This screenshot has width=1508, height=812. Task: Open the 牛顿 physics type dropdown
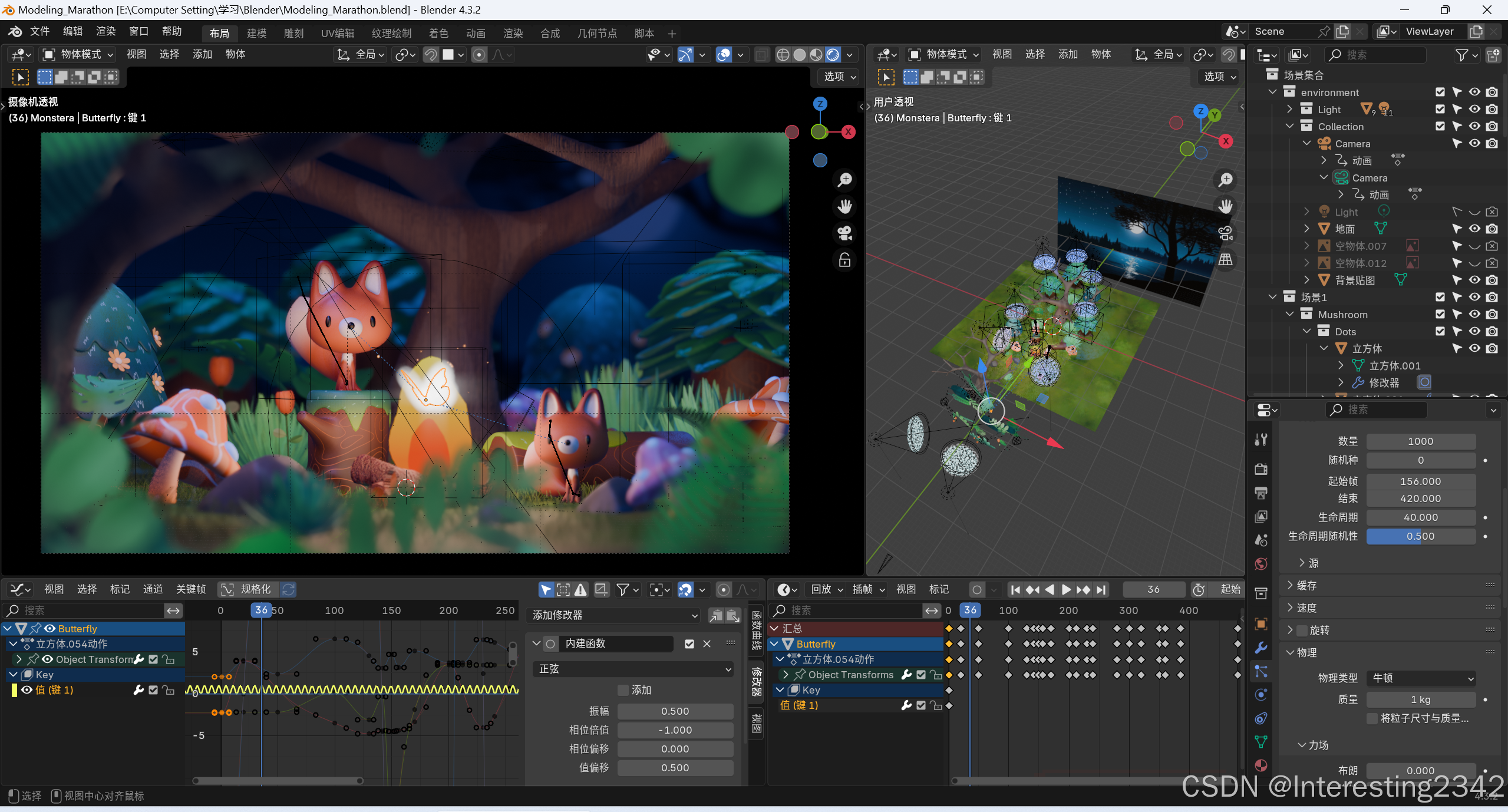pyautogui.click(x=1420, y=678)
